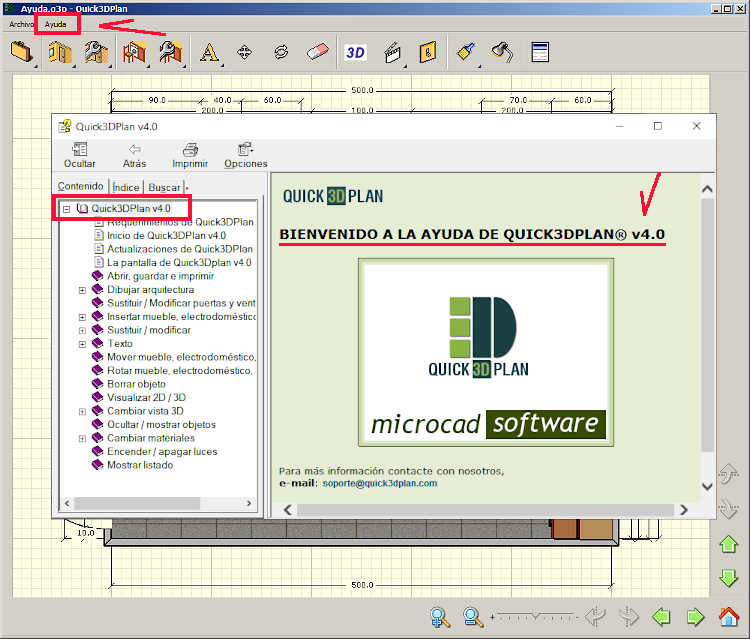Switch to the Índice tab
The height and width of the screenshot is (639, 750).
[x=126, y=187]
